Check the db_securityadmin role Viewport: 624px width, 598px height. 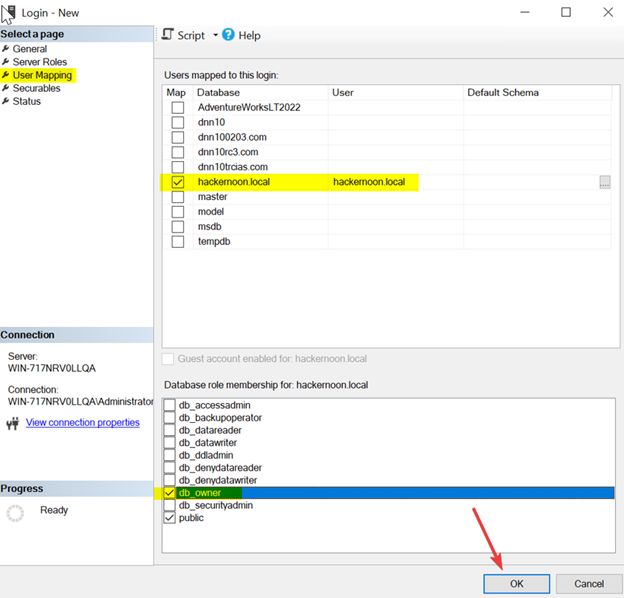(170, 505)
